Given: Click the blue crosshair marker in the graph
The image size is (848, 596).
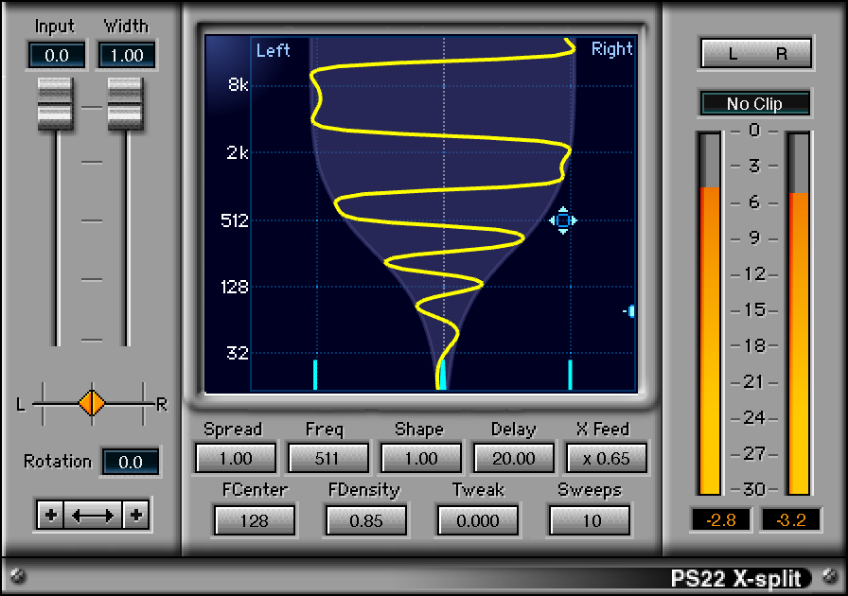Looking at the screenshot, I should tap(563, 220).
